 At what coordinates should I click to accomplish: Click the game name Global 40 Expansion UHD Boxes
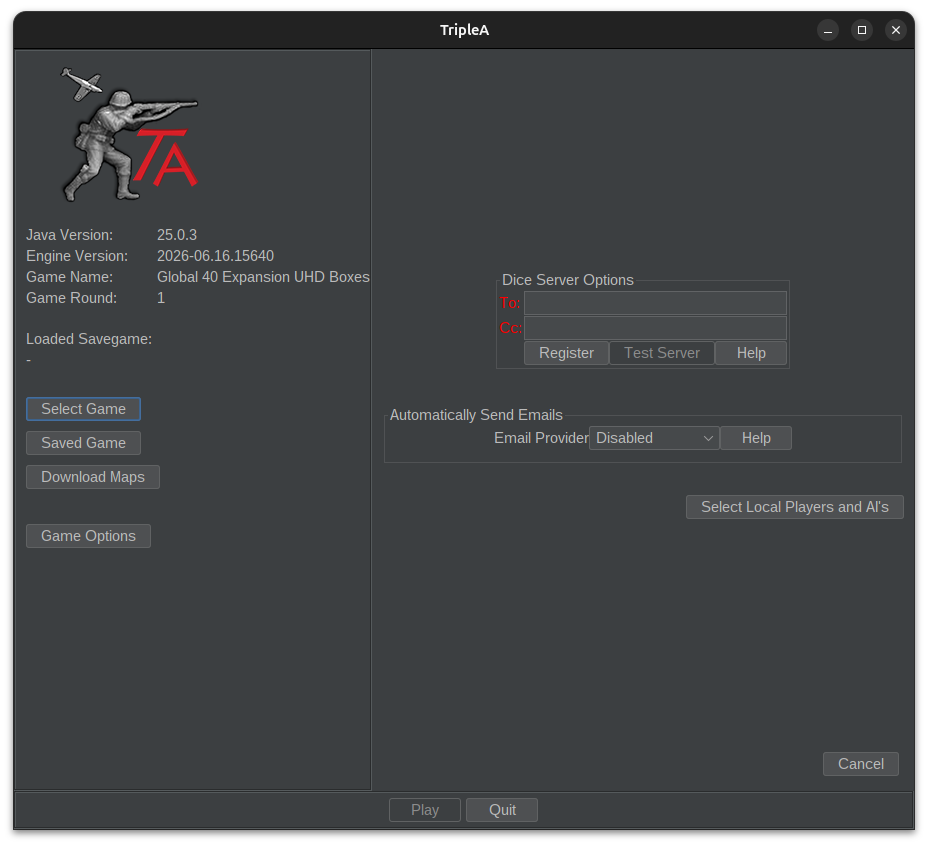[263, 277]
